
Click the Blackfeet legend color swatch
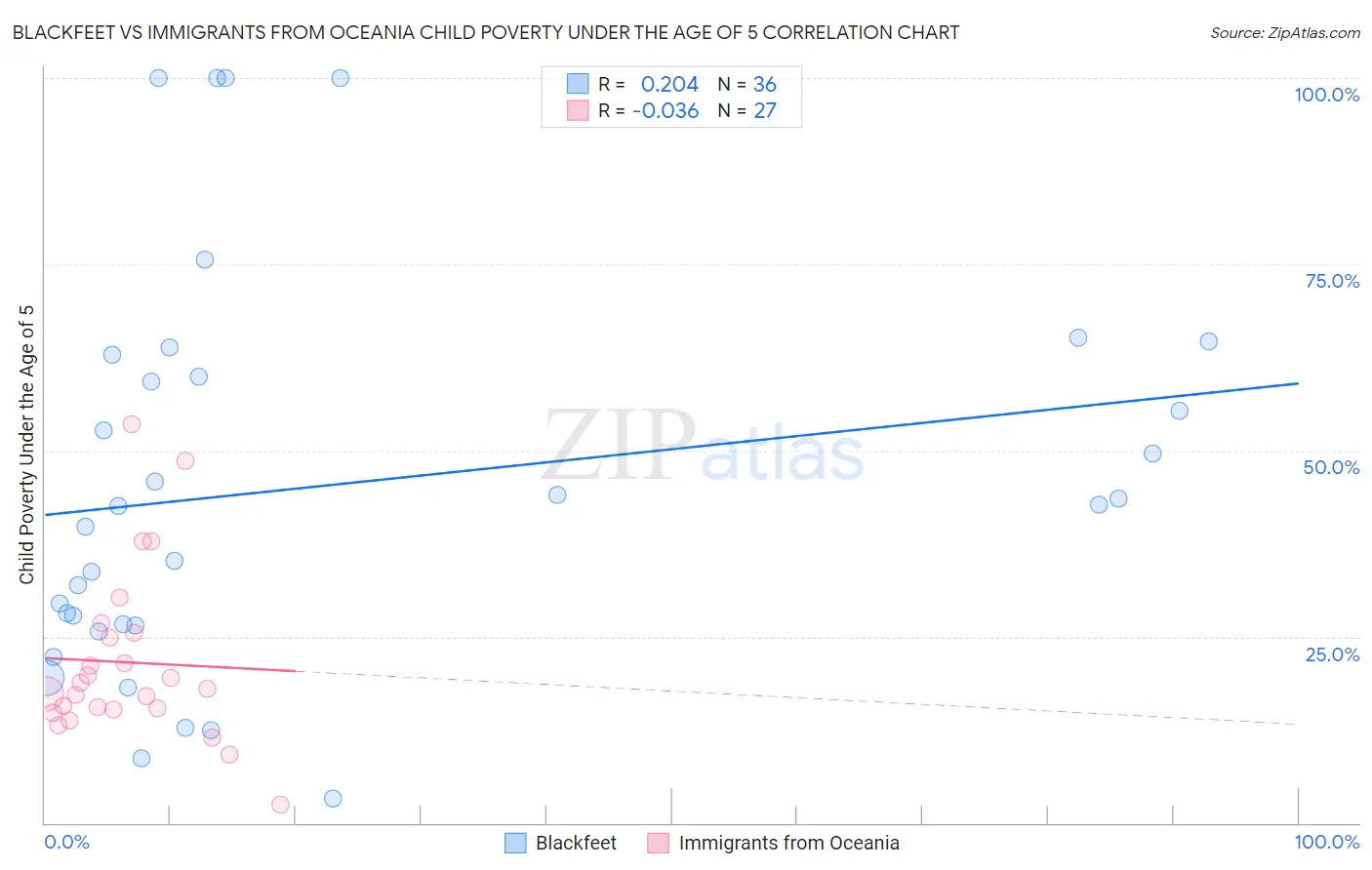pyautogui.click(x=515, y=843)
